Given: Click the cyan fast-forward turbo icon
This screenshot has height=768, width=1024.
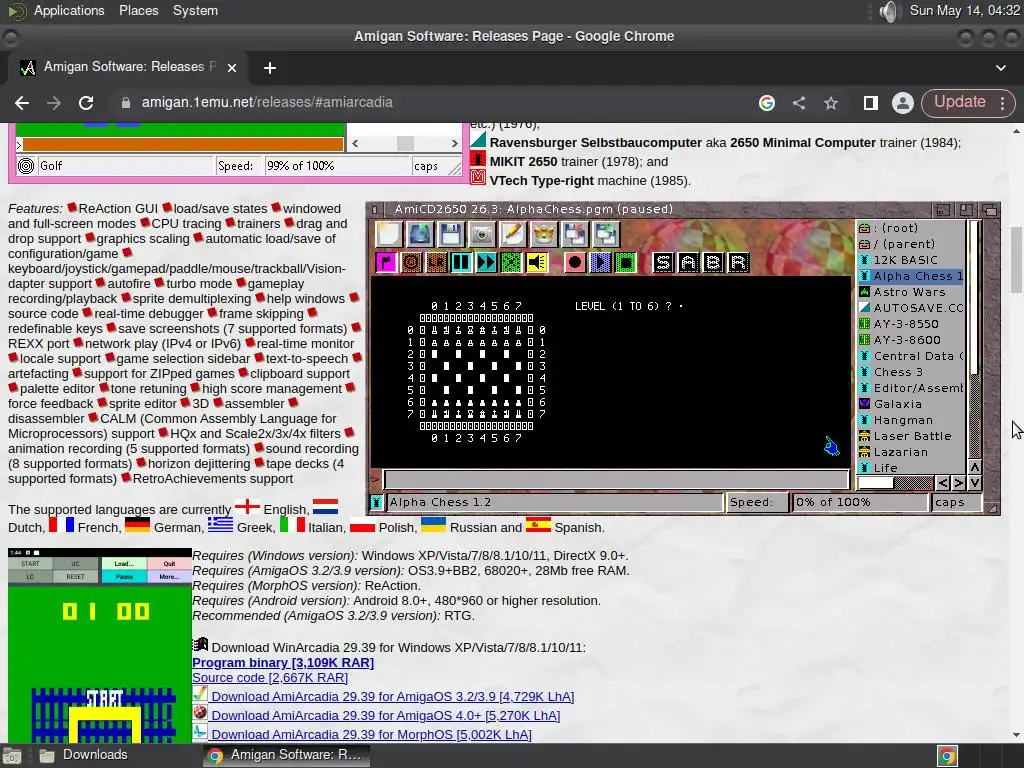Looking at the screenshot, I should [486, 263].
